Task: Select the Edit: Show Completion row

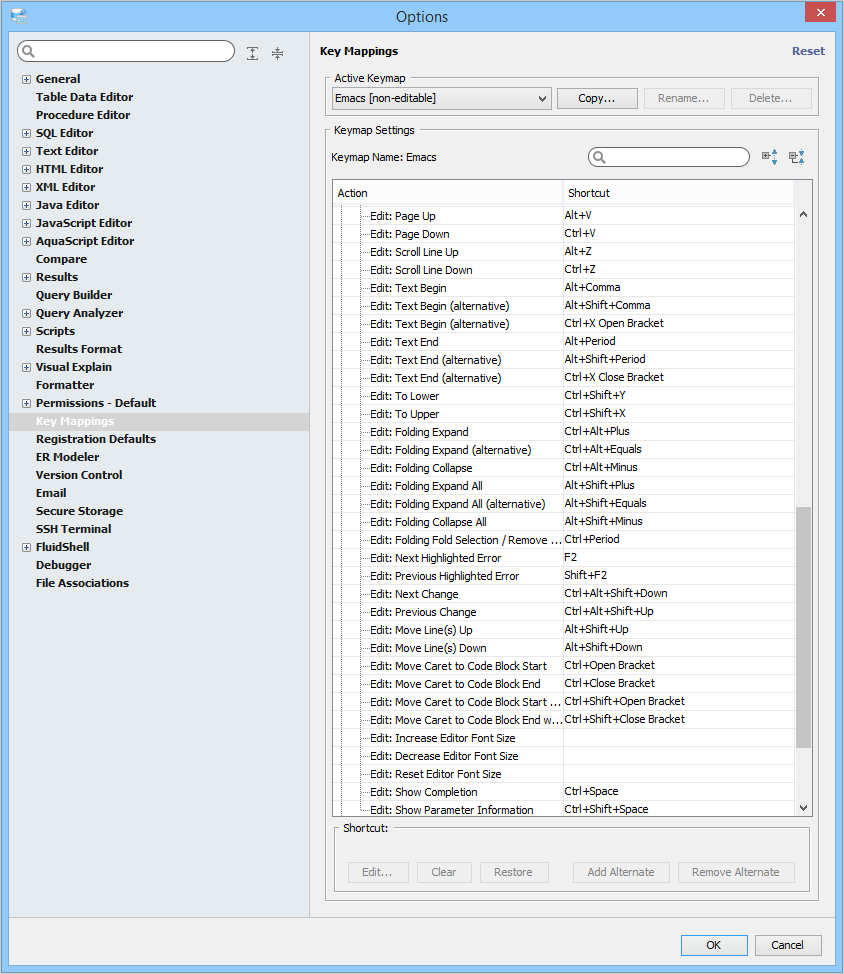Action: tap(564, 792)
